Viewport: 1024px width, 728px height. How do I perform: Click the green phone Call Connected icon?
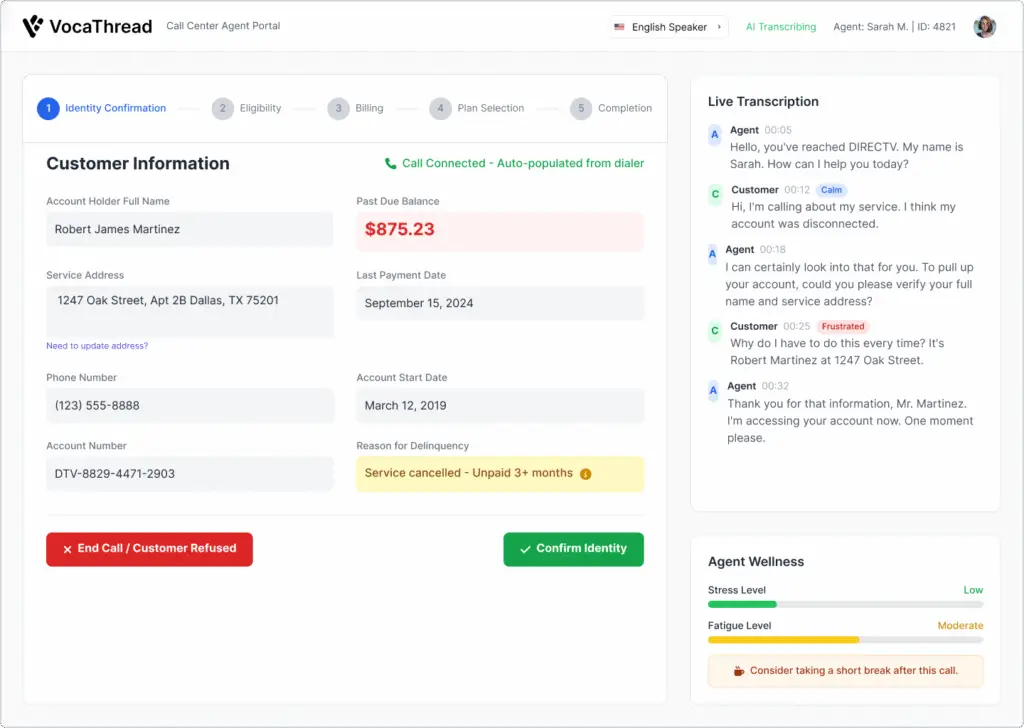pos(391,163)
